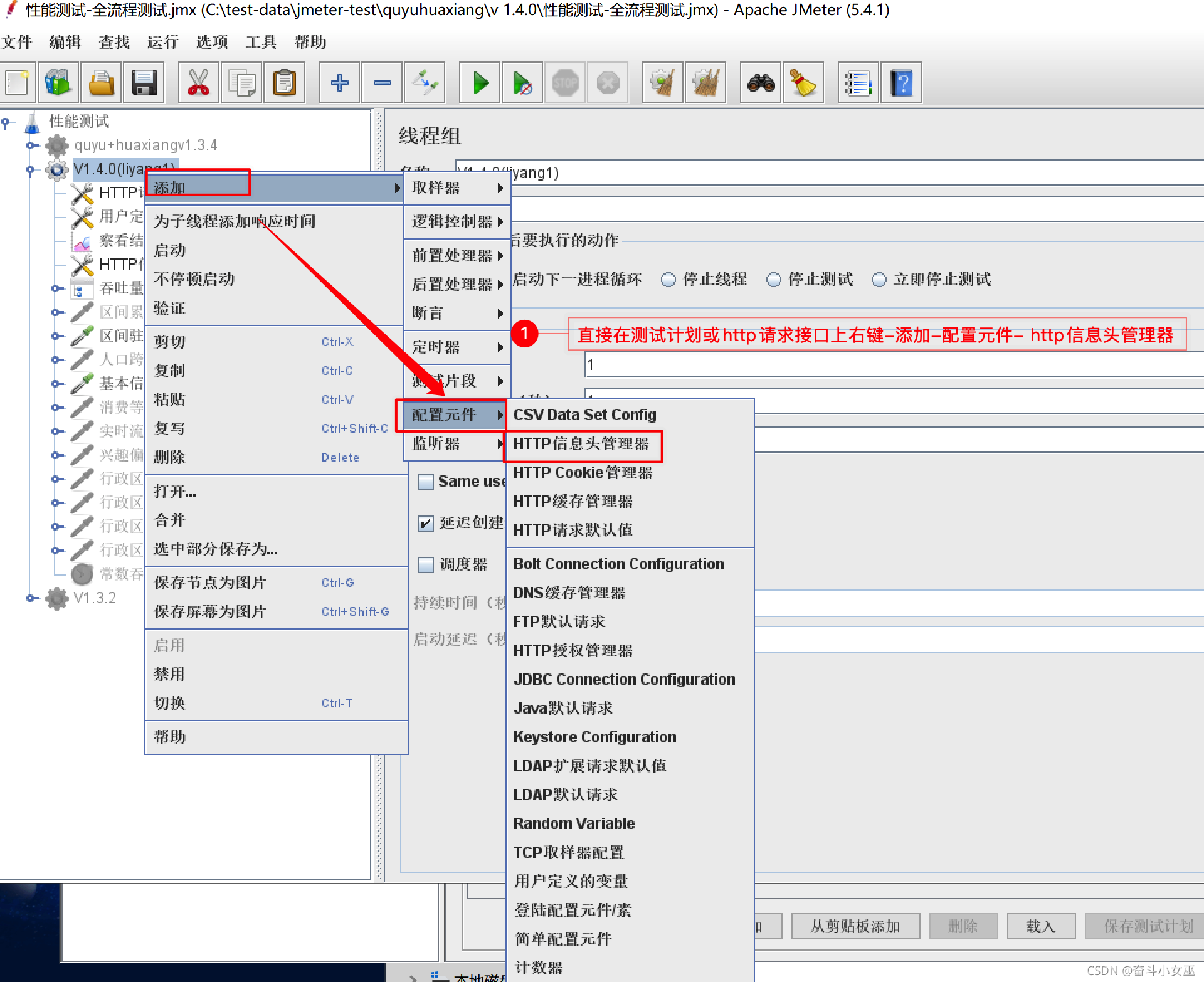Collapse all nodes with minus icon

click(x=382, y=82)
